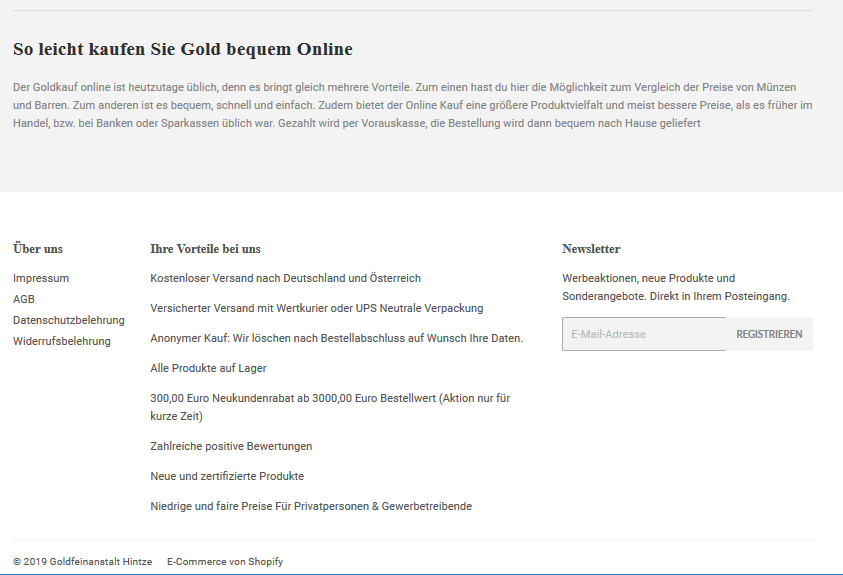This screenshot has height=575, width=843.
Task: Click 'Kostenloser Versand nach Deutschland und Österreich'
Action: 285,278
